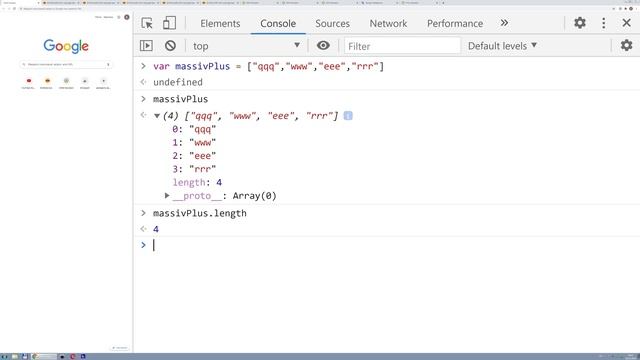This screenshot has height=360, width=640.
Task: Clear the console
Action: point(170,46)
